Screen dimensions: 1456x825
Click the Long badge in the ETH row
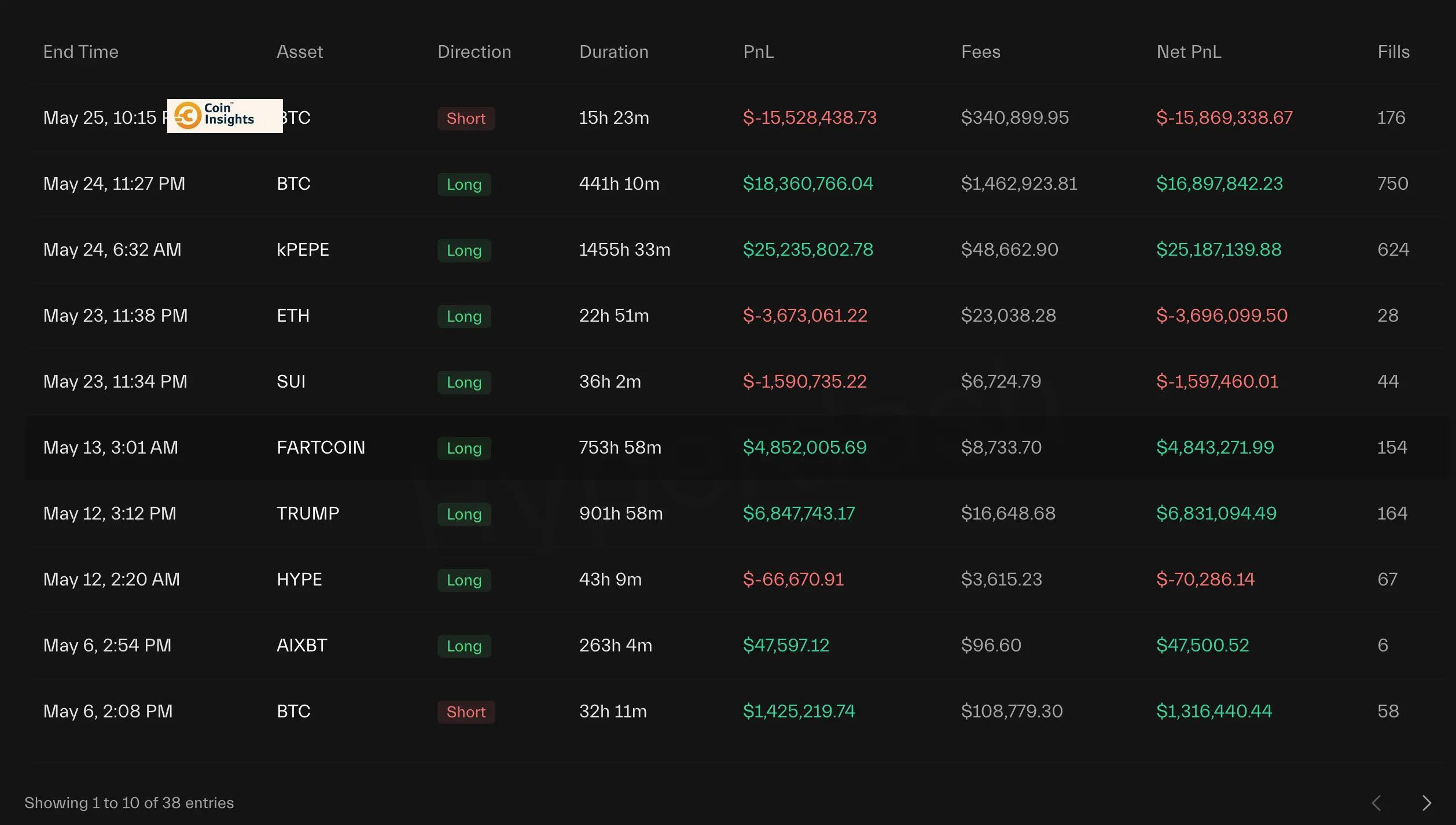point(464,316)
